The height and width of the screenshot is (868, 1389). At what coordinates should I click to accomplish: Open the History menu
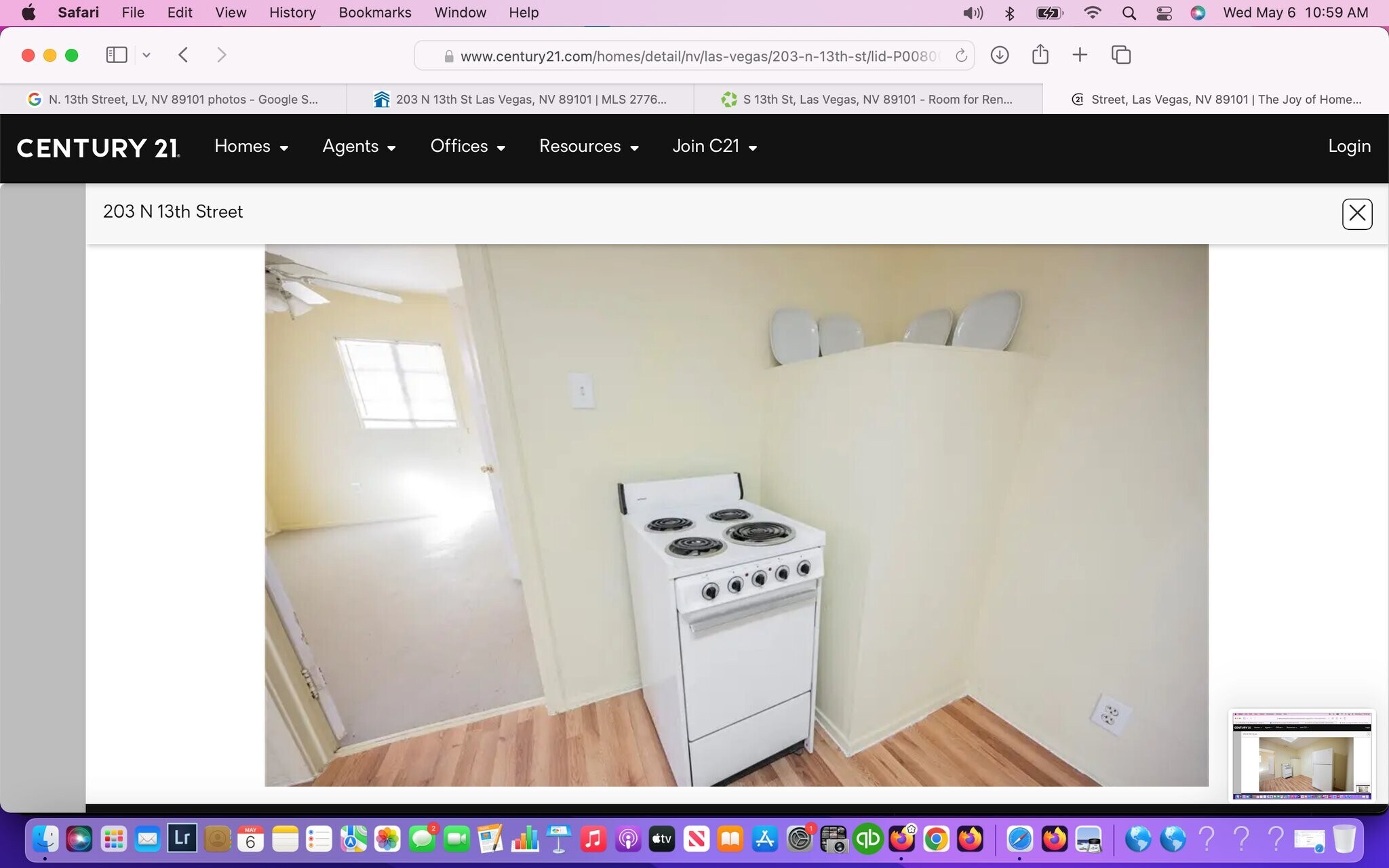click(x=292, y=12)
